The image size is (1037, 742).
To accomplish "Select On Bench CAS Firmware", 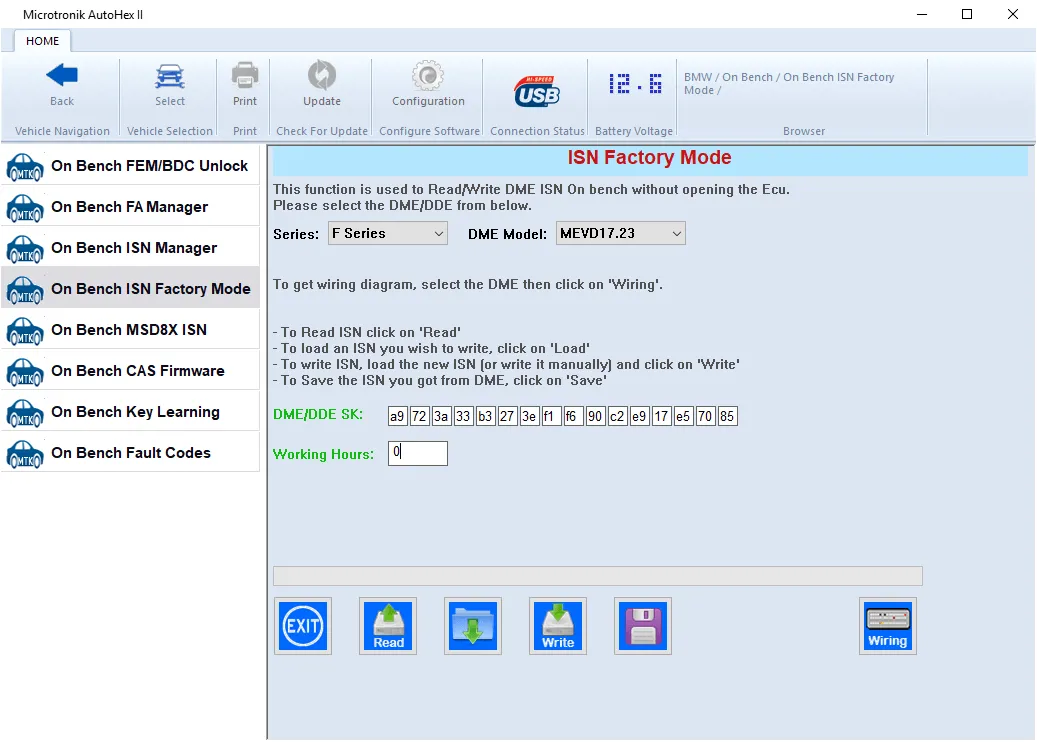I will tap(130, 371).
